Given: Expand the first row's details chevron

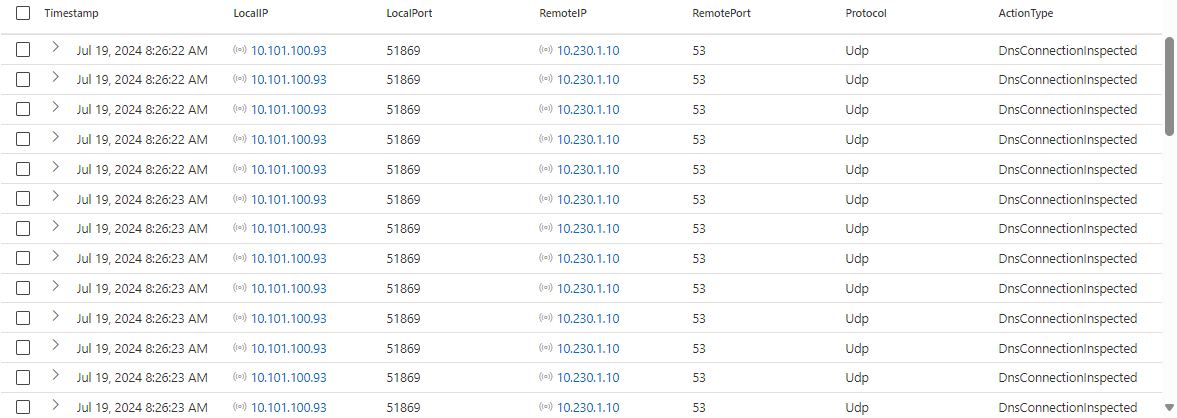Looking at the screenshot, I should 56,48.
